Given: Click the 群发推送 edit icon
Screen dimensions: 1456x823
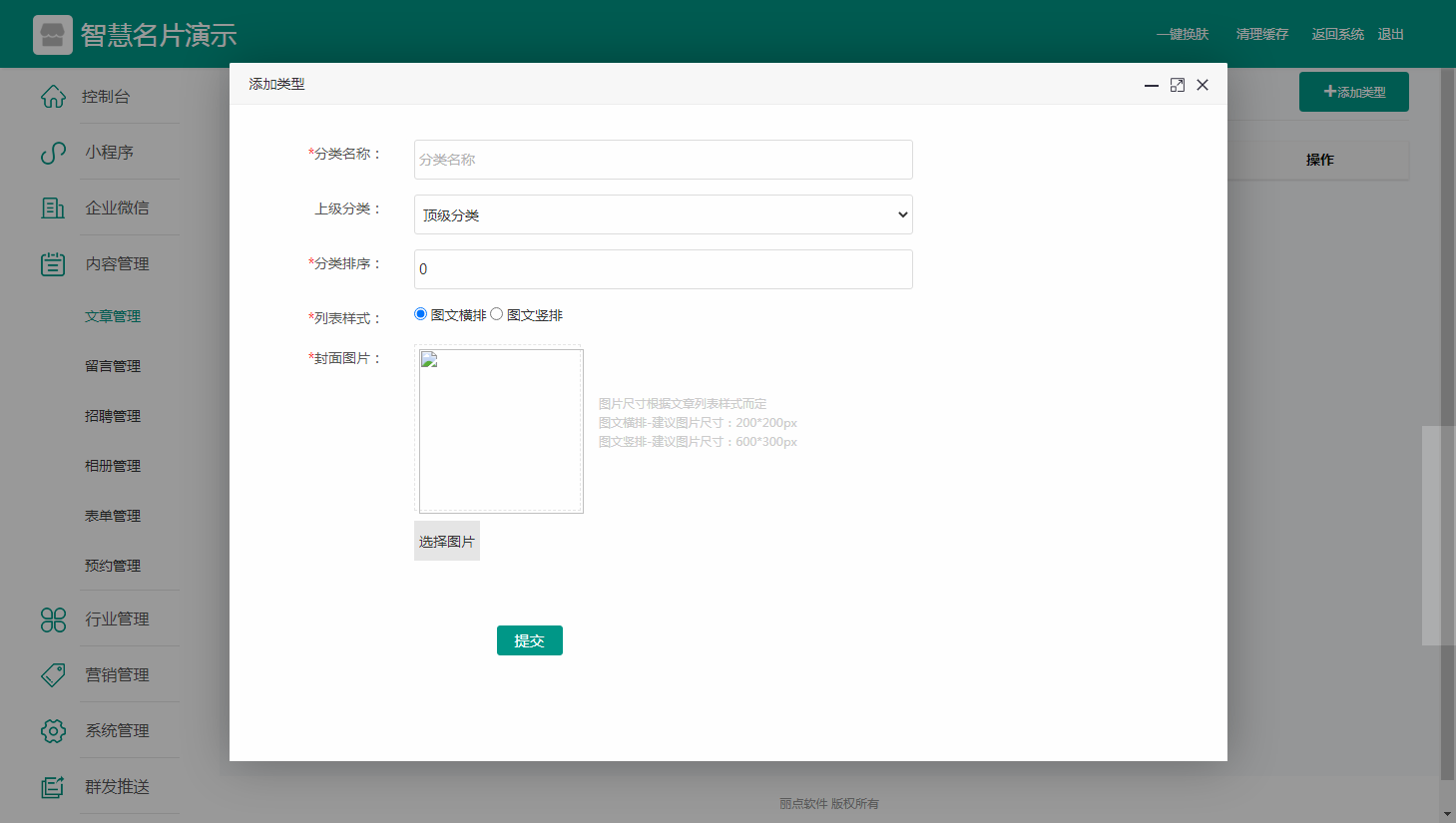Looking at the screenshot, I should [x=53, y=787].
